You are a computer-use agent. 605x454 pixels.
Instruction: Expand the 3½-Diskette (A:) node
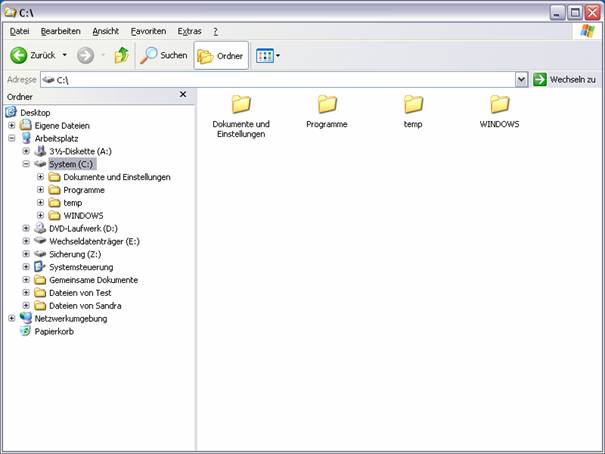(x=26, y=151)
